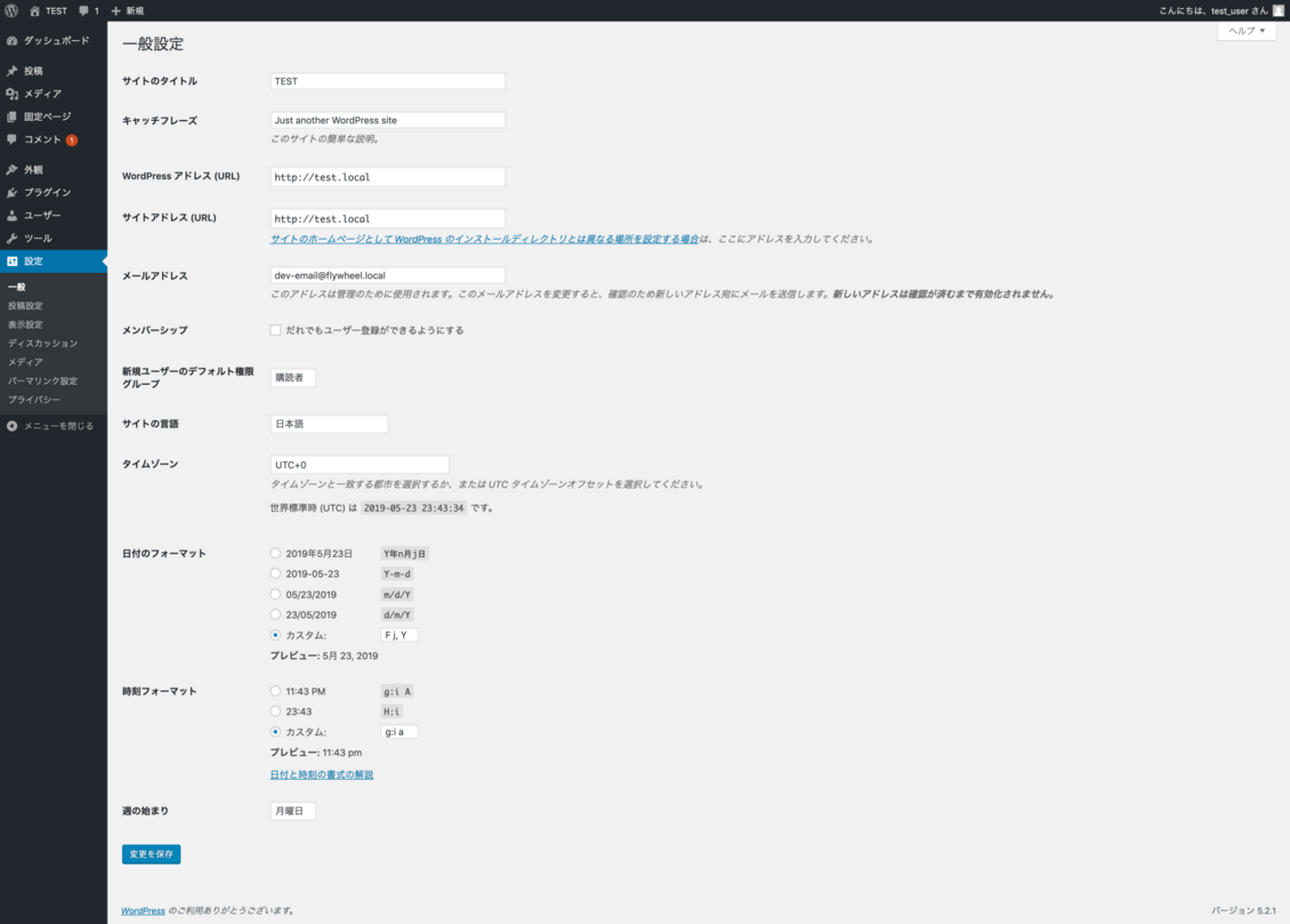Viewport: 1290px width, 924px height.
Task: Choose the 23:43 time format option
Action: click(x=276, y=712)
